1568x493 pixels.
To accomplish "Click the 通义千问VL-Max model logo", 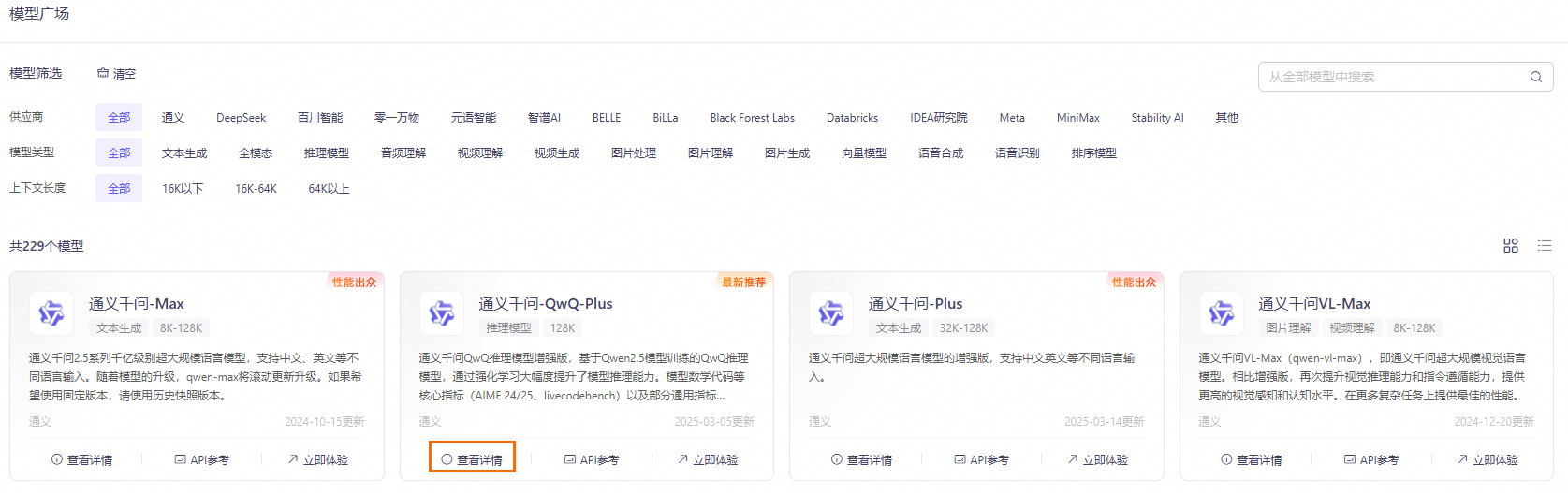I will tap(1221, 313).
